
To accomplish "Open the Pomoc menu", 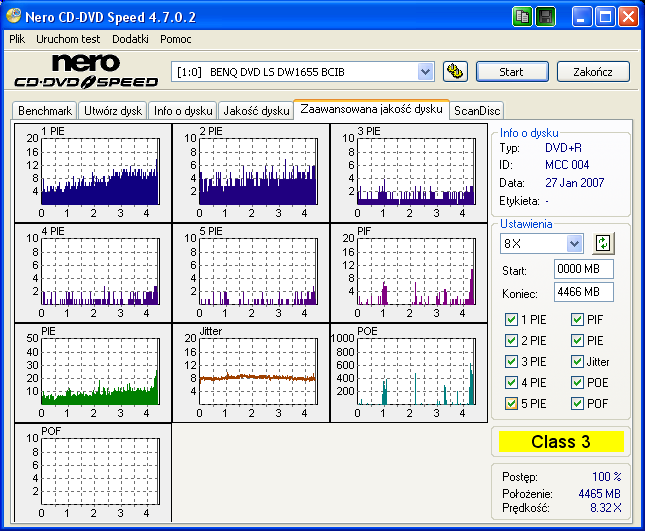I will click(x=176, y=39).
